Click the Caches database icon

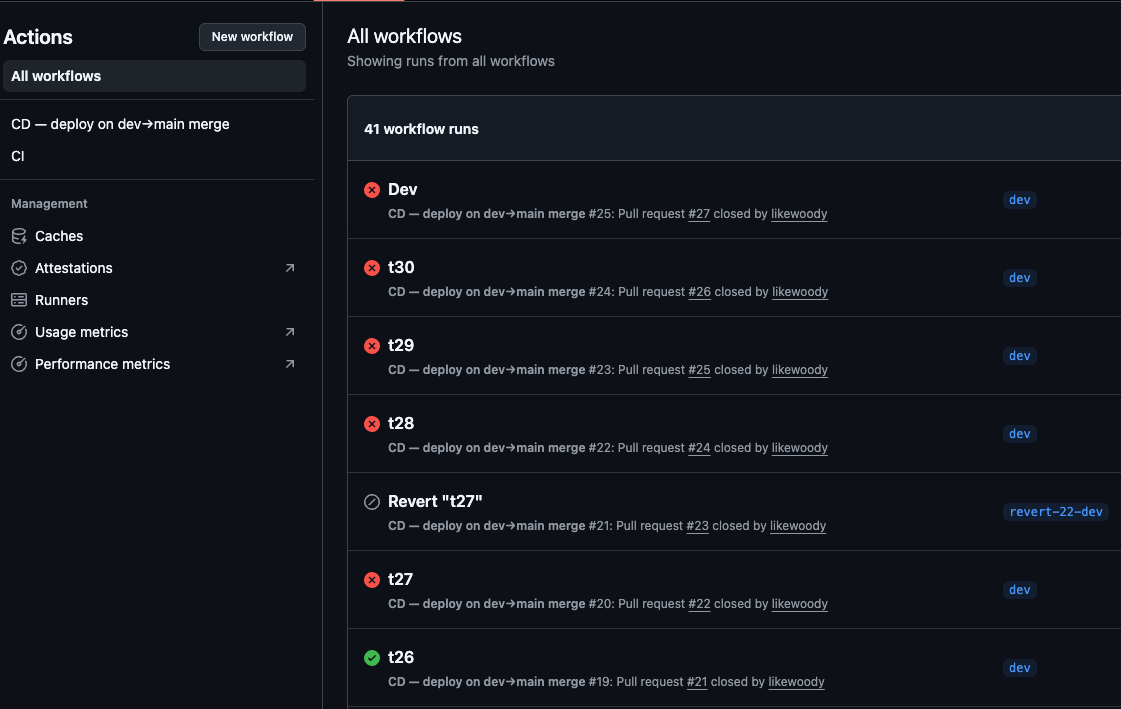[x=18, y=236]
